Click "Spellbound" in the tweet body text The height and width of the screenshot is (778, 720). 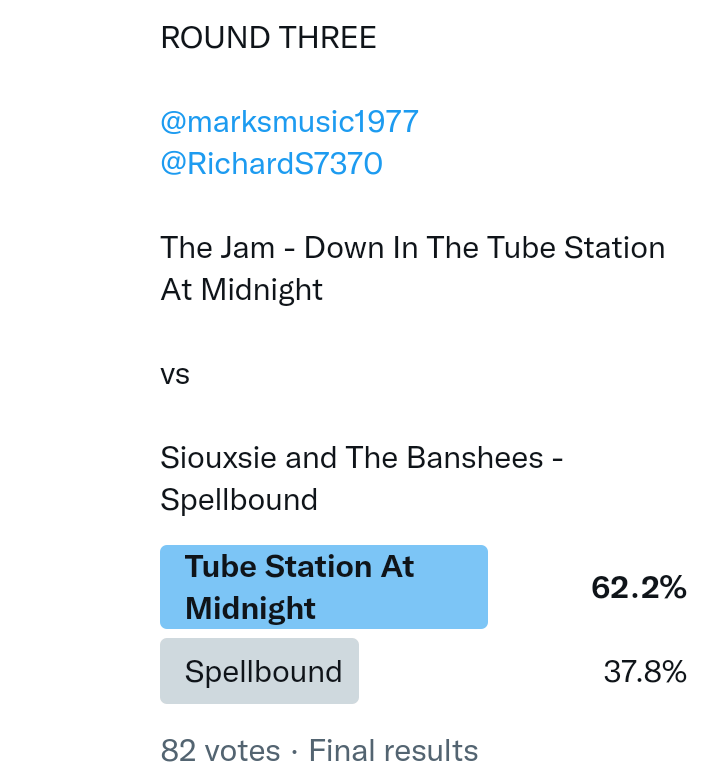pyautogui.click(x=239, y=499)
